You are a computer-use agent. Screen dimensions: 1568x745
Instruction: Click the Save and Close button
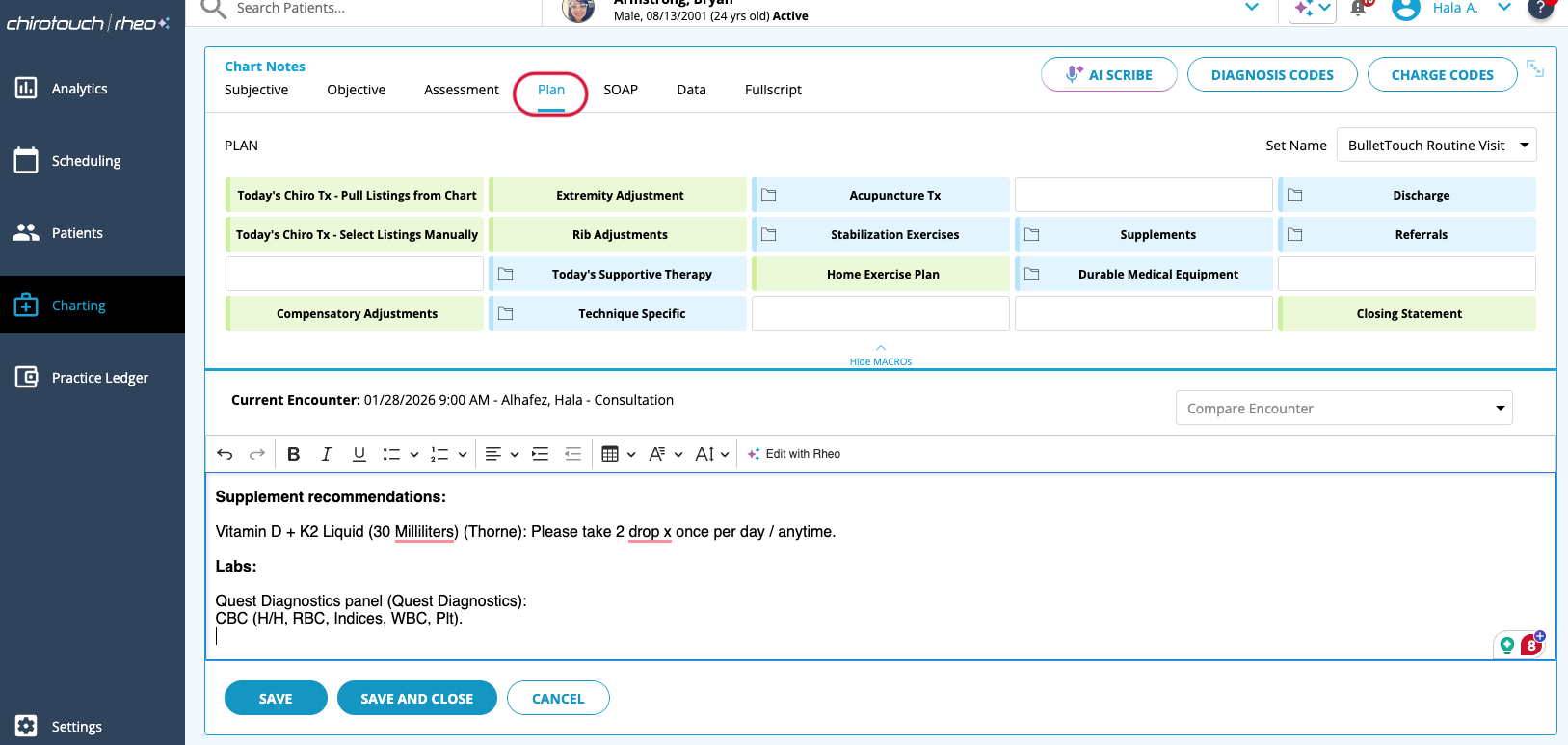pos(416,699)
